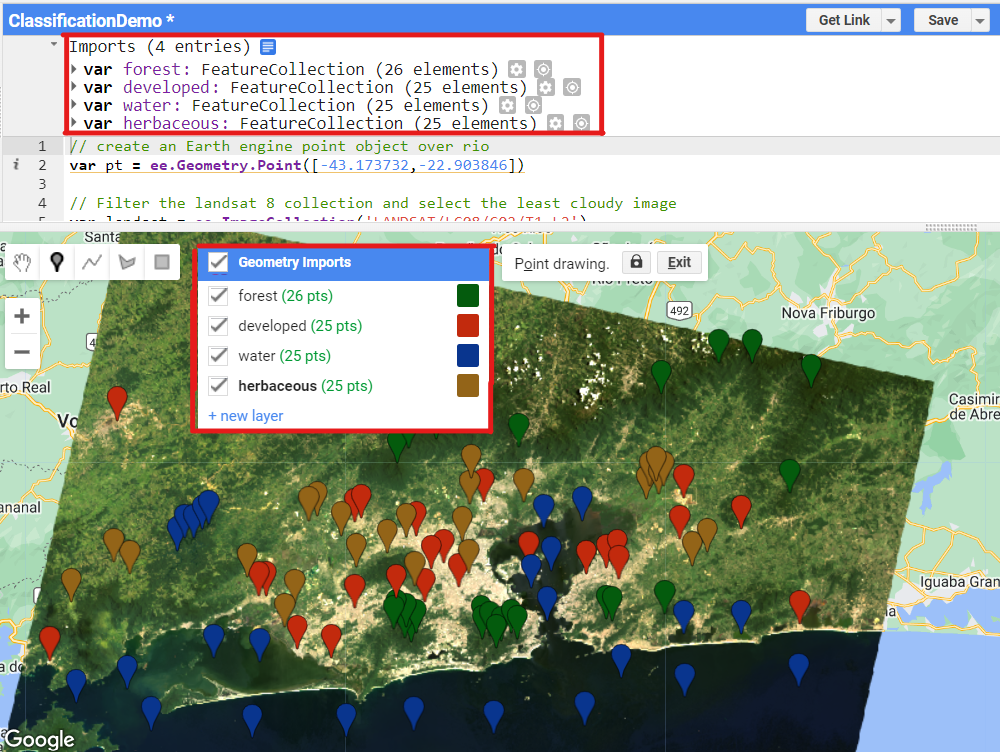Click the brown herbaceous color swatch

[467, 385]
